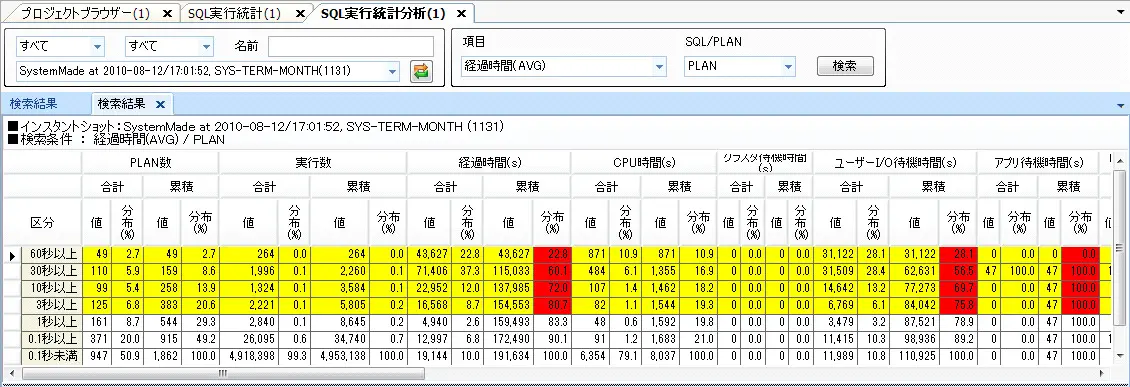Click red cell showing 56.5
1130x387 pixels.
pyautogui.click(x=958, y=271)
